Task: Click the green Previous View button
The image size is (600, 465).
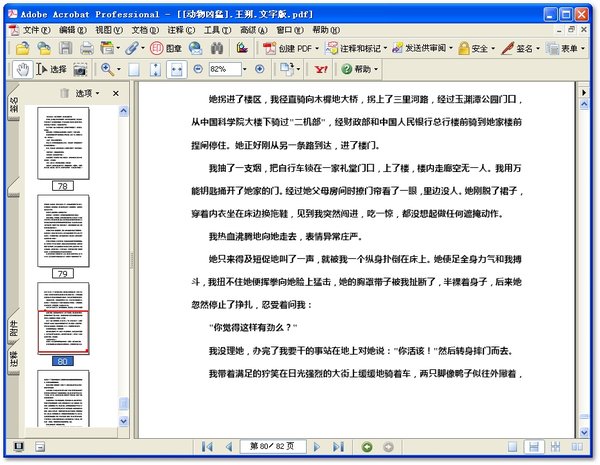Action: [x=367, y=447]
